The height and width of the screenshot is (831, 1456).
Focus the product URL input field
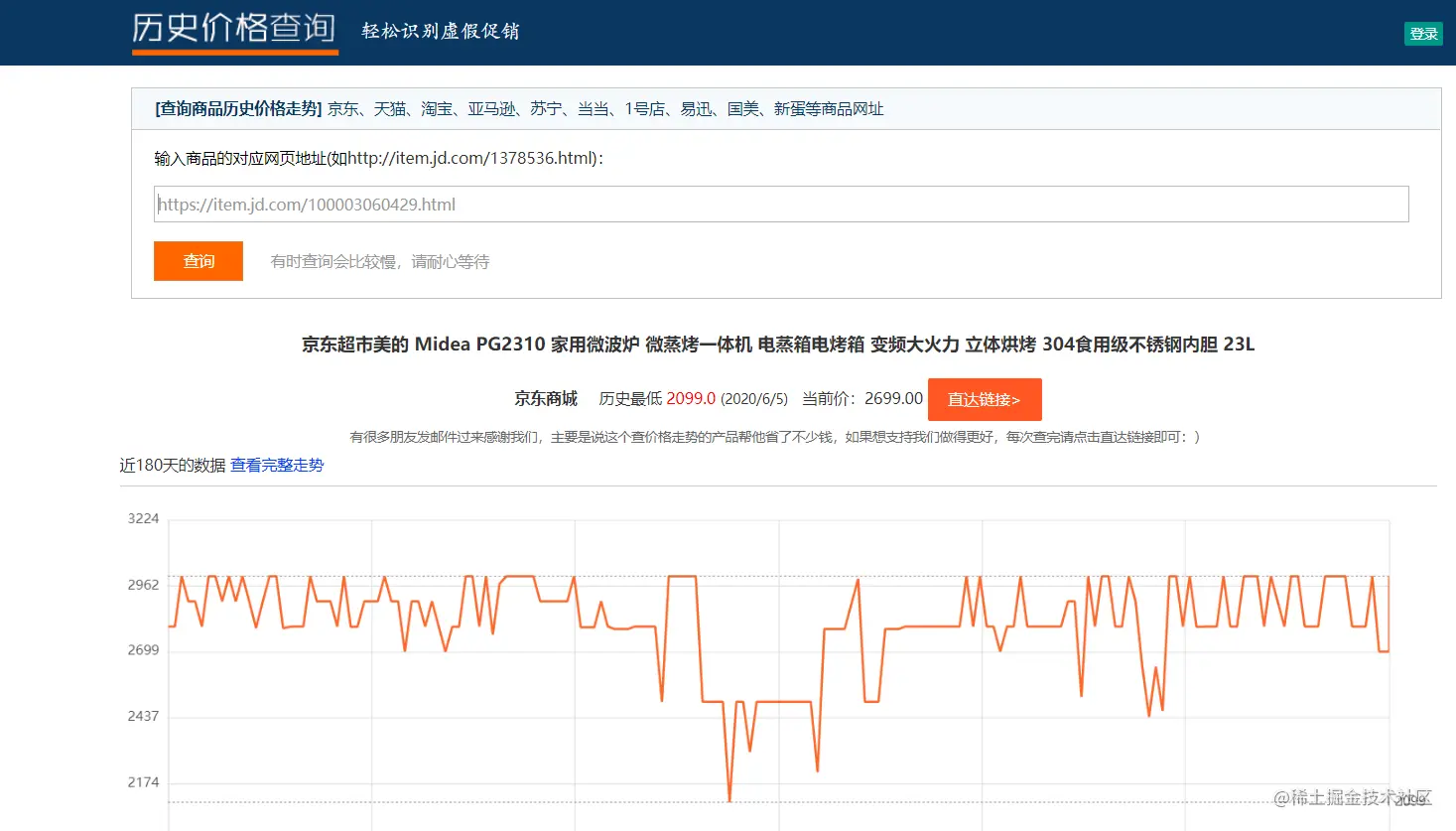(x=781, y=205)
